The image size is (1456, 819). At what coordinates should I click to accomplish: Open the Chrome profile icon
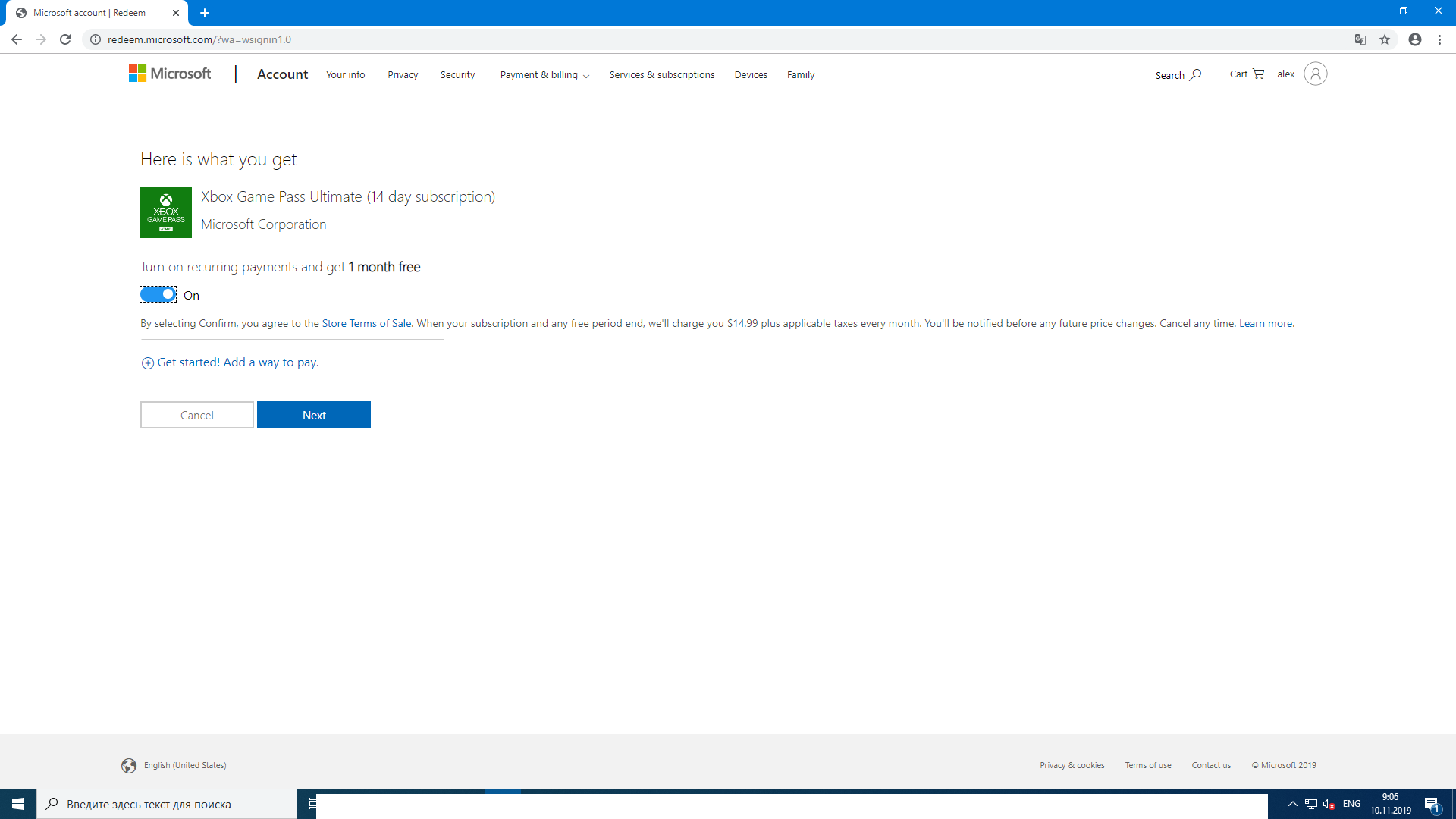pos(1414,39)
